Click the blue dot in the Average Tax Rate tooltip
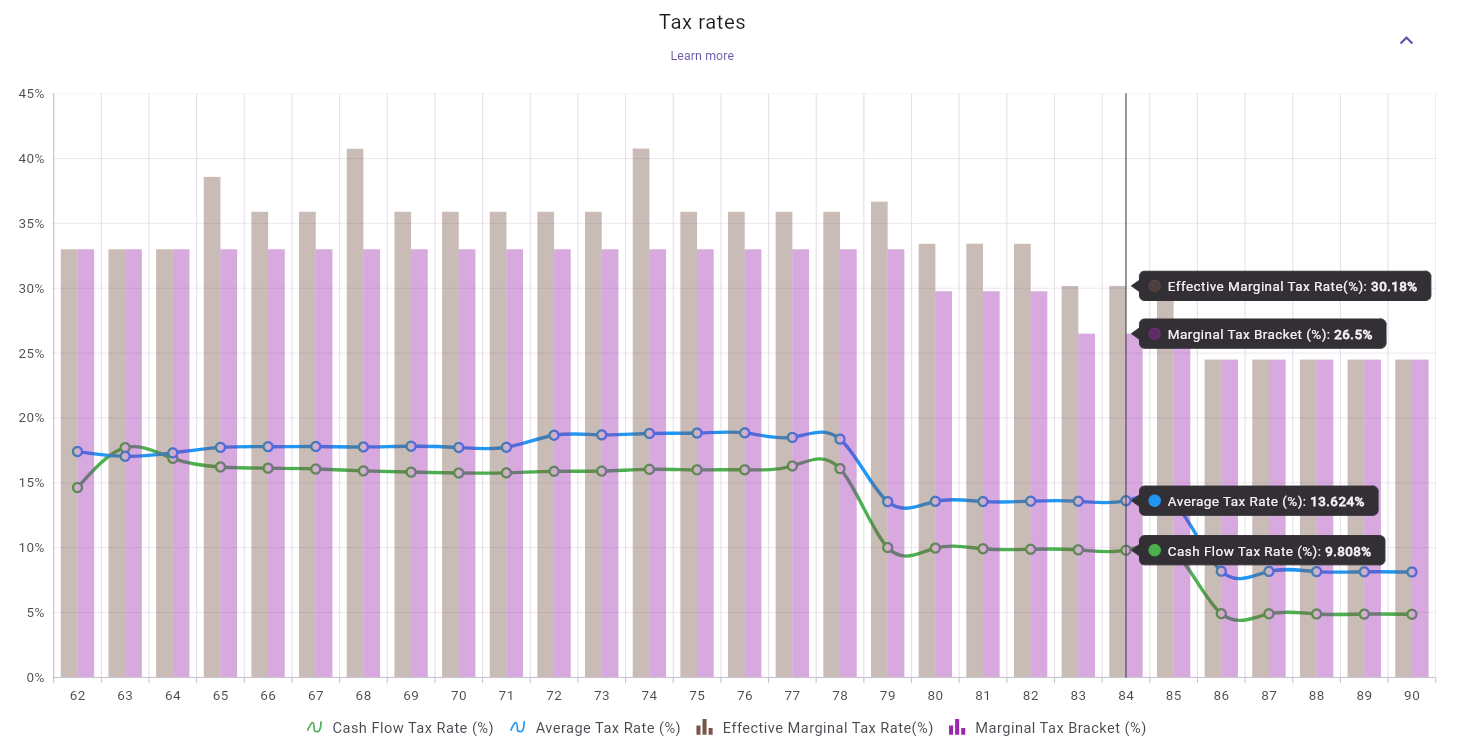1477x752 pixels. pos(1155,501)
